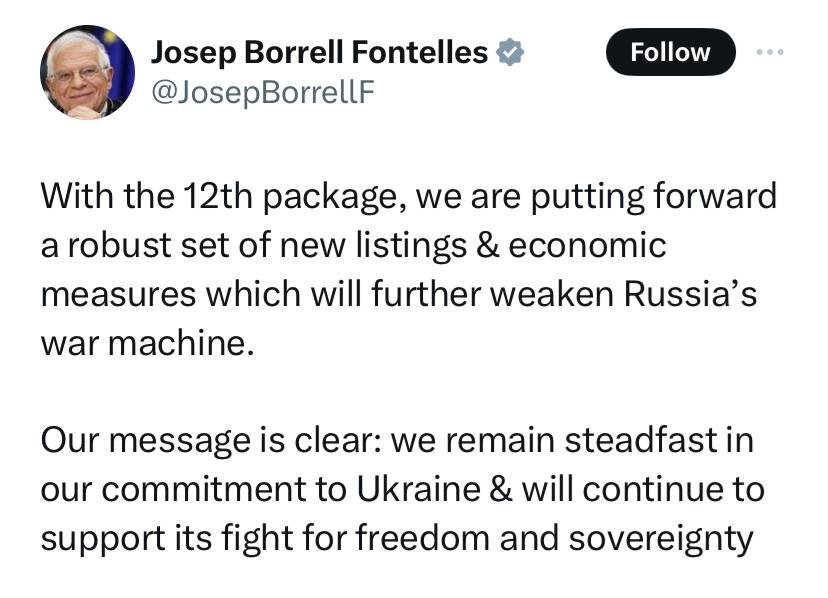Click the paragraph starting 'Our message is clear'

coord(402,489)
